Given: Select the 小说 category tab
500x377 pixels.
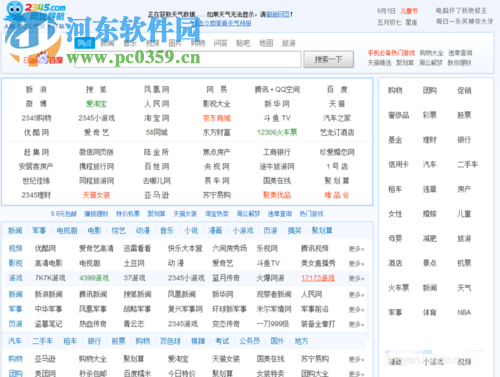Looking at the screenshot, I should point(191,230).
